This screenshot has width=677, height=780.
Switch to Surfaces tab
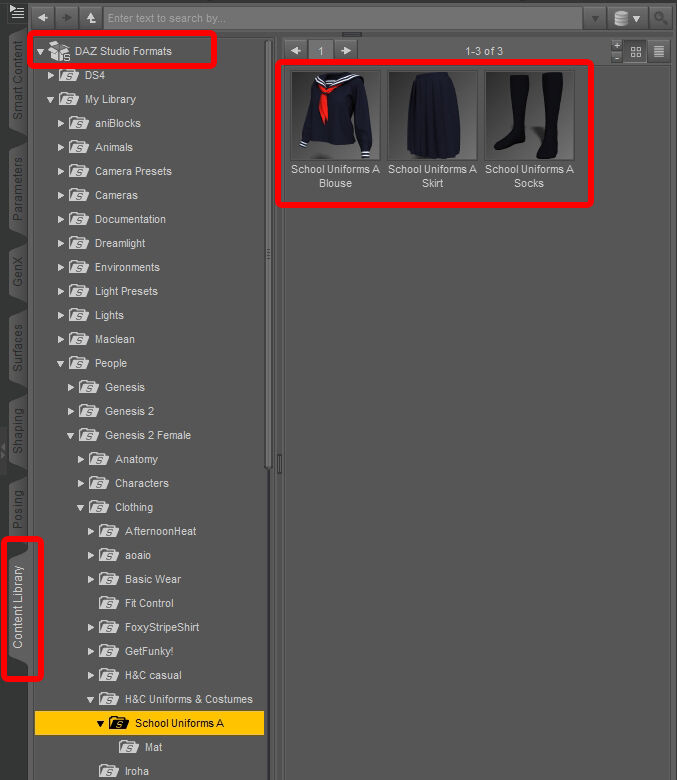point(17,348)
